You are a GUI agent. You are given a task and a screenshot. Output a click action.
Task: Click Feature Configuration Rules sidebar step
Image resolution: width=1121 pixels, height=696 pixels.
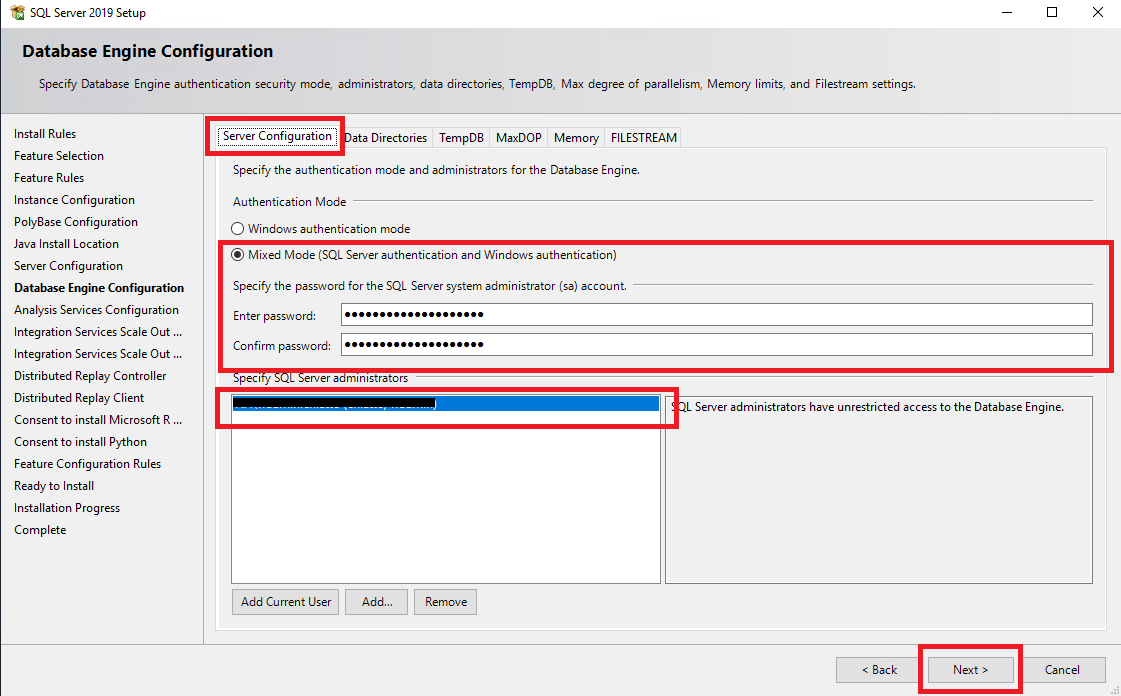click(88, 464)
